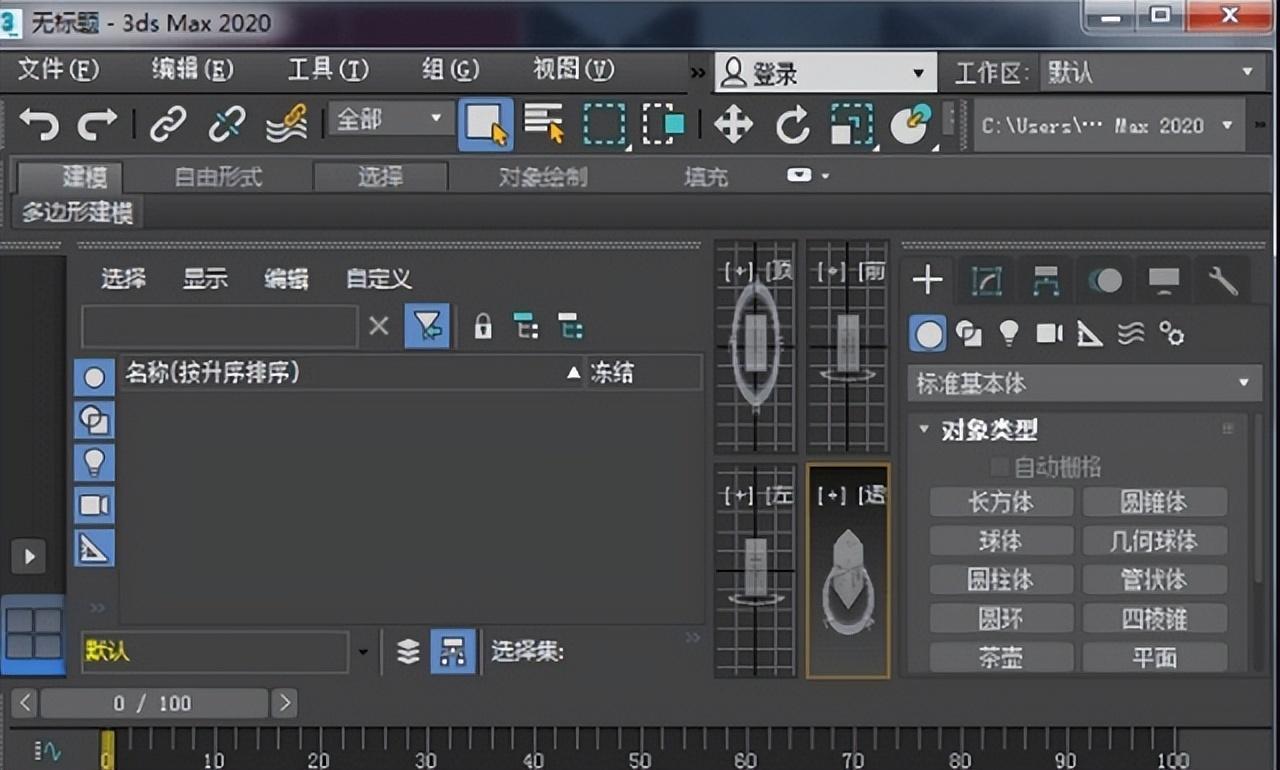Activate the Select and Move tool

click(x=733, y=123)
